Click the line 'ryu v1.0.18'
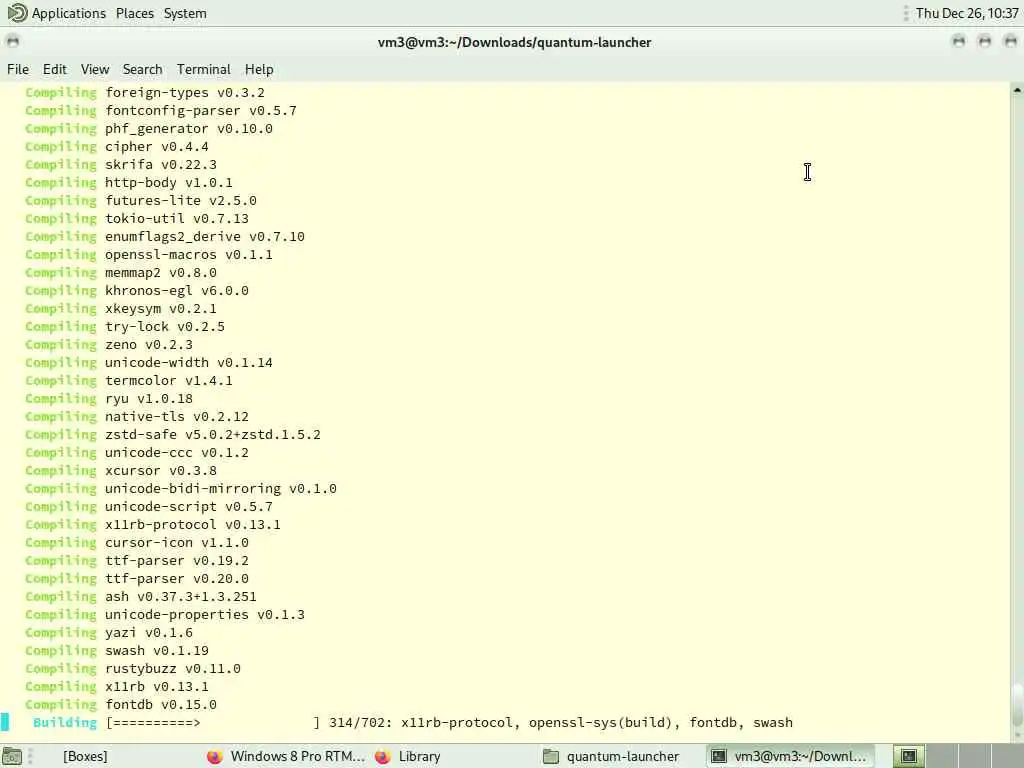Screen dimensions: 1024x768 [x=149, y=398]
